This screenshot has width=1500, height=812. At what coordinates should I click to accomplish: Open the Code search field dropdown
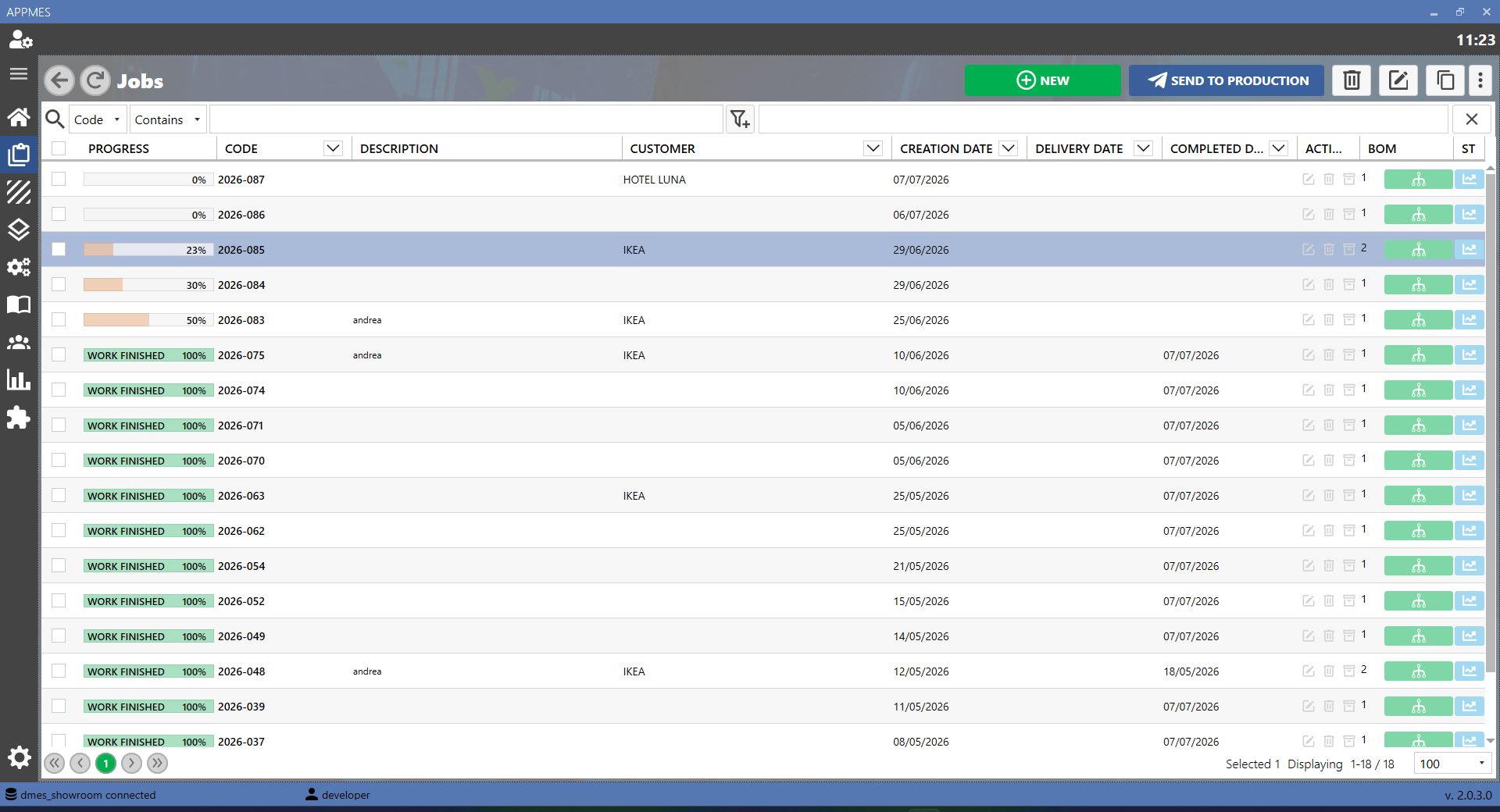point(98,119)
